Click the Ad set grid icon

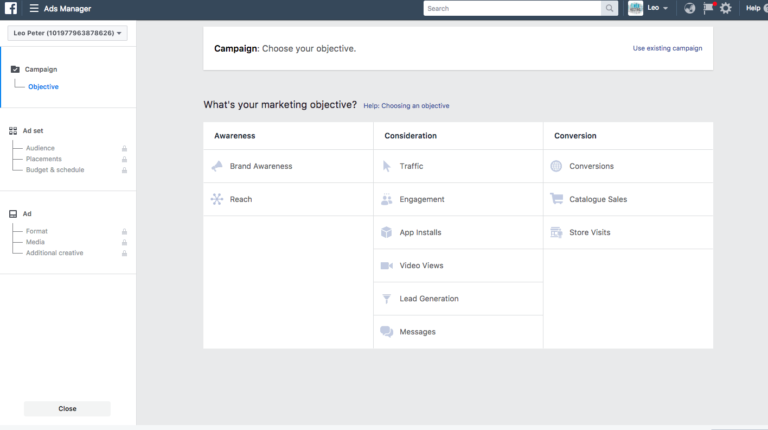pyautogui.click(x=13, y=131)
